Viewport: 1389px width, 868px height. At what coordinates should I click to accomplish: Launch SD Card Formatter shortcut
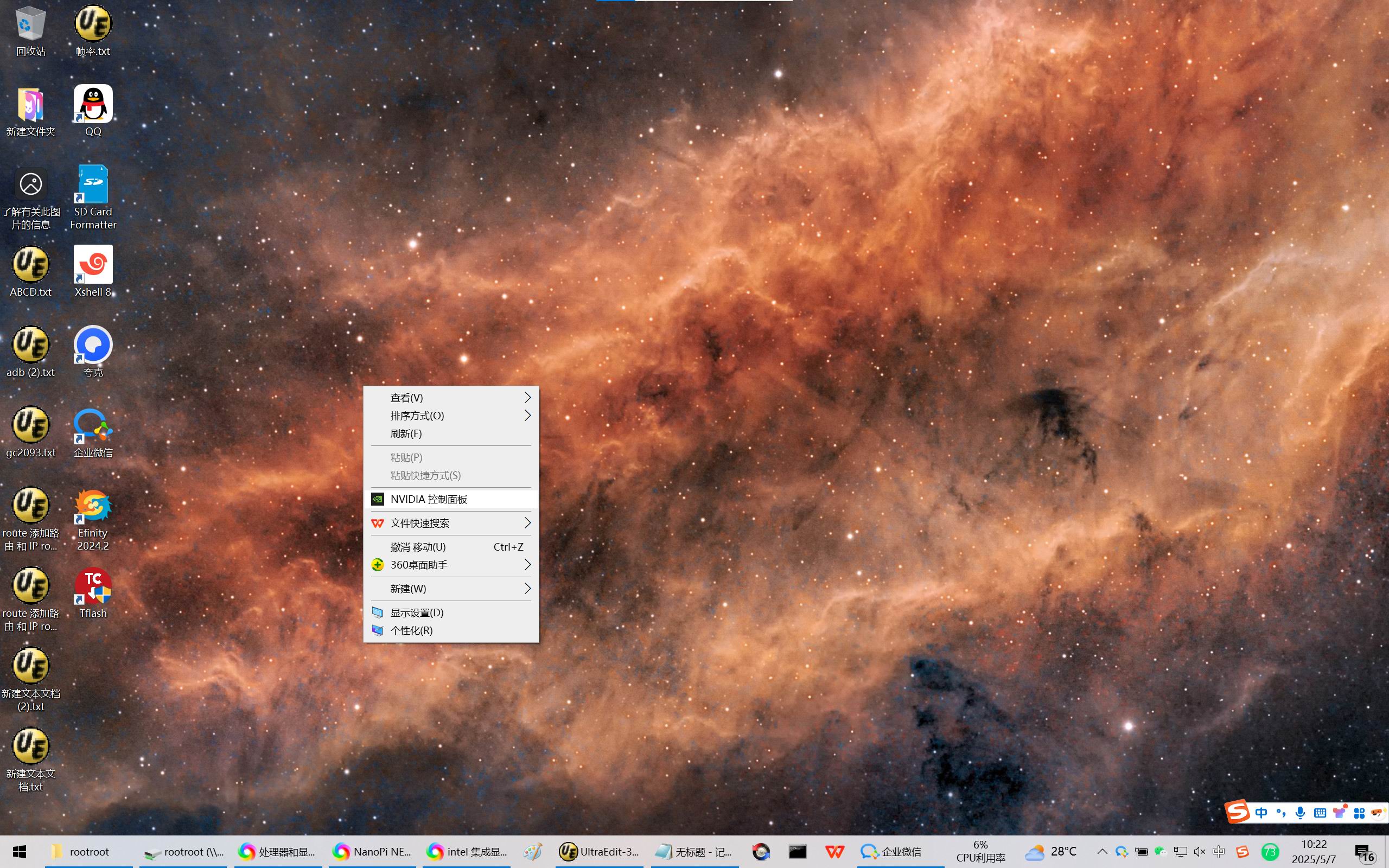tap(93, 185)
